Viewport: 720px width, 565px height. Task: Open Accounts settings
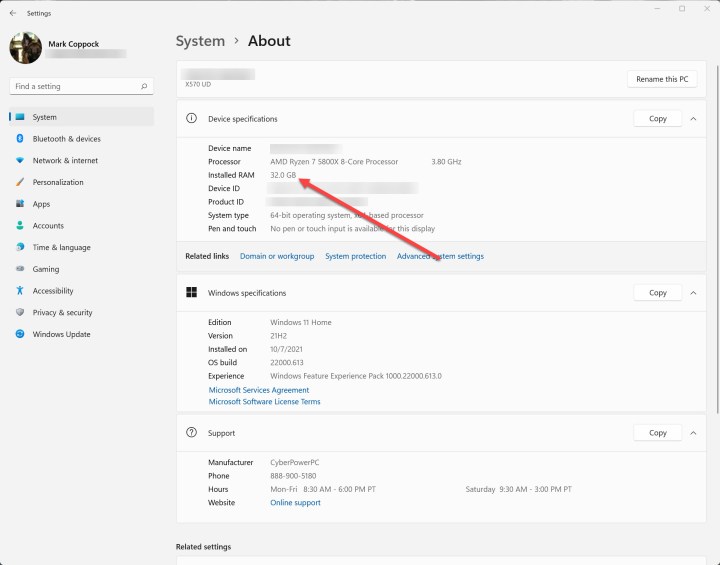pos(81,225)
